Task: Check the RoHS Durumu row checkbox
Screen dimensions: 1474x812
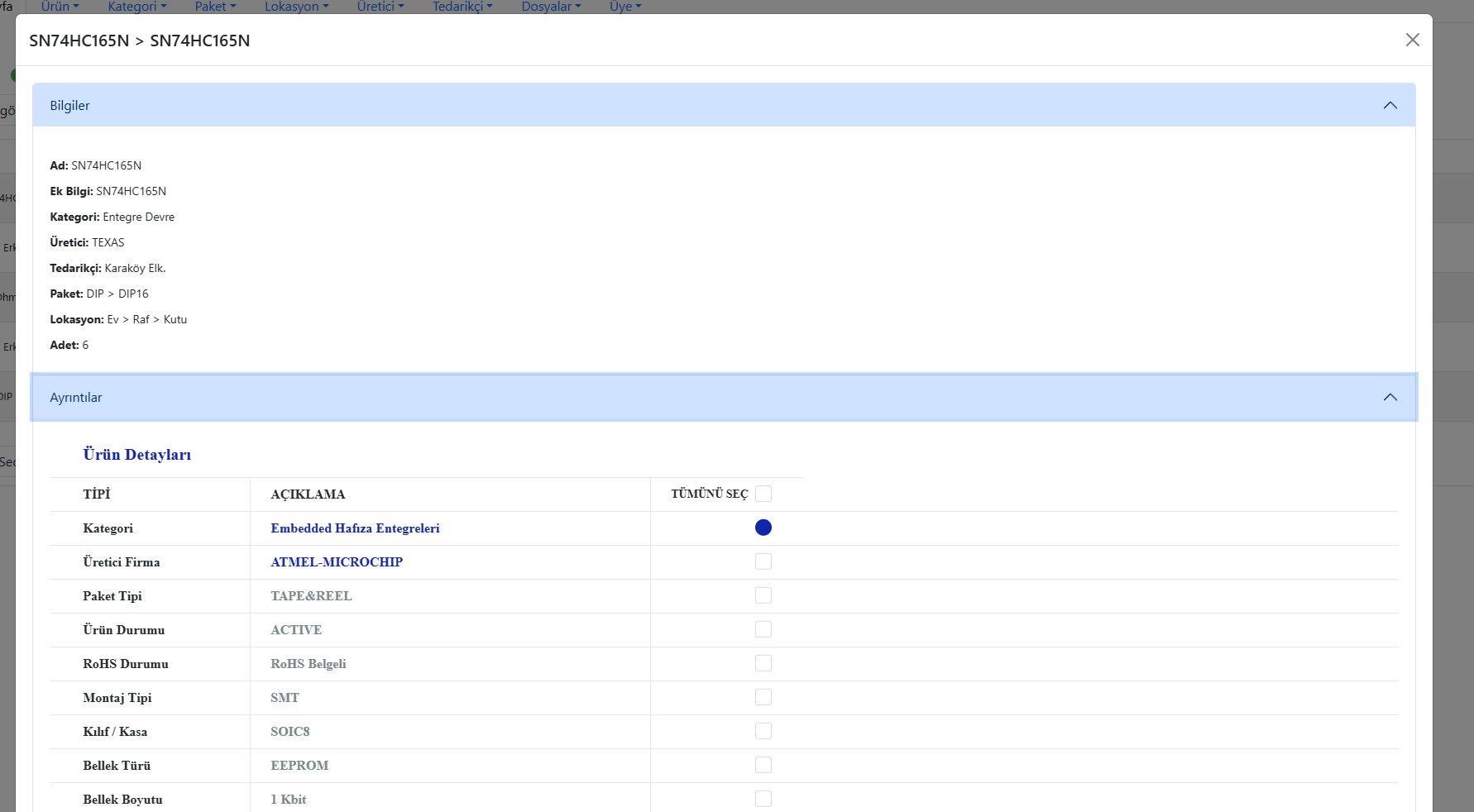Action: pyautogui.click(x=763, y=663)
